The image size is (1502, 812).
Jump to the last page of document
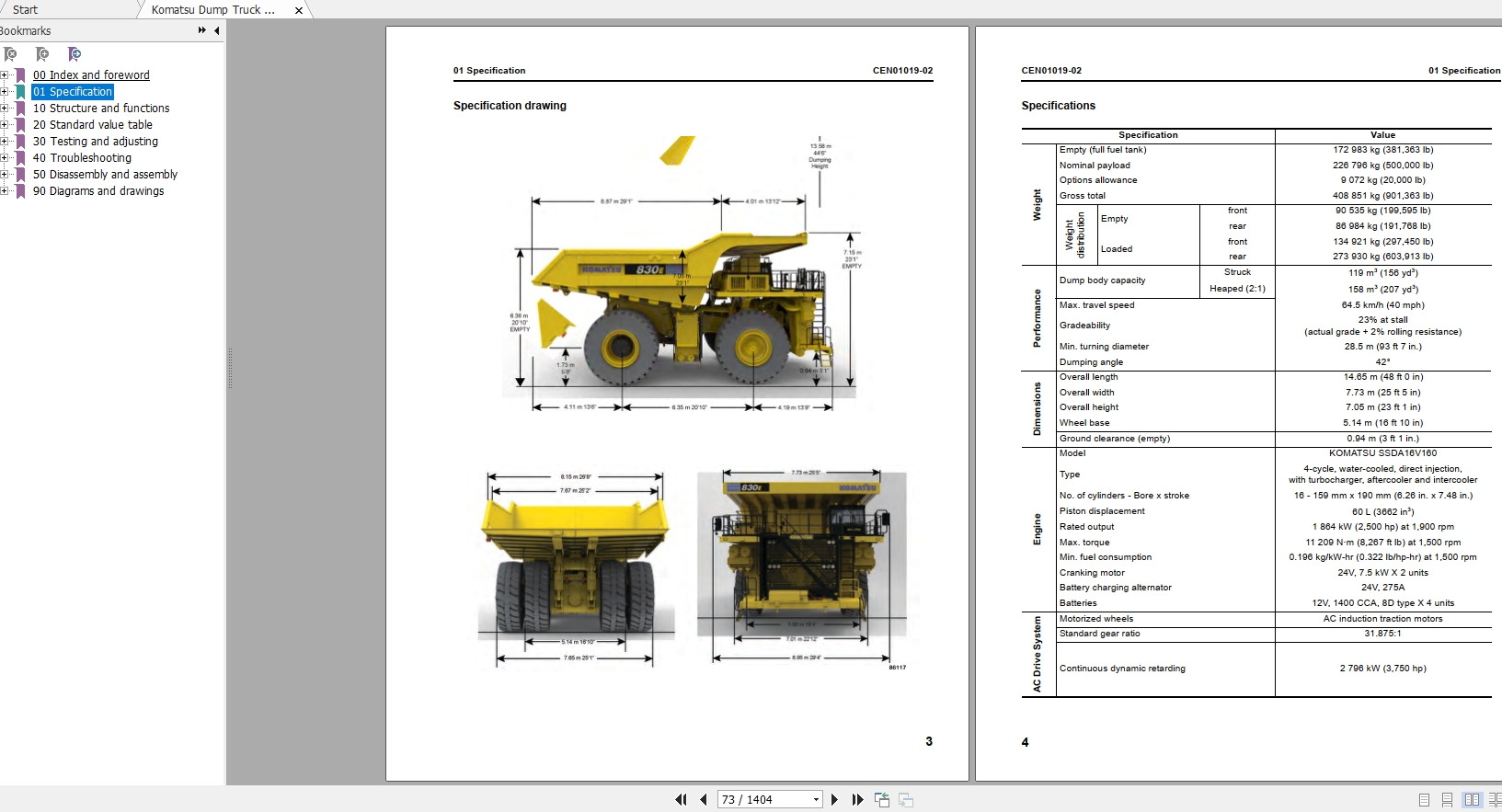coord(857,799)
